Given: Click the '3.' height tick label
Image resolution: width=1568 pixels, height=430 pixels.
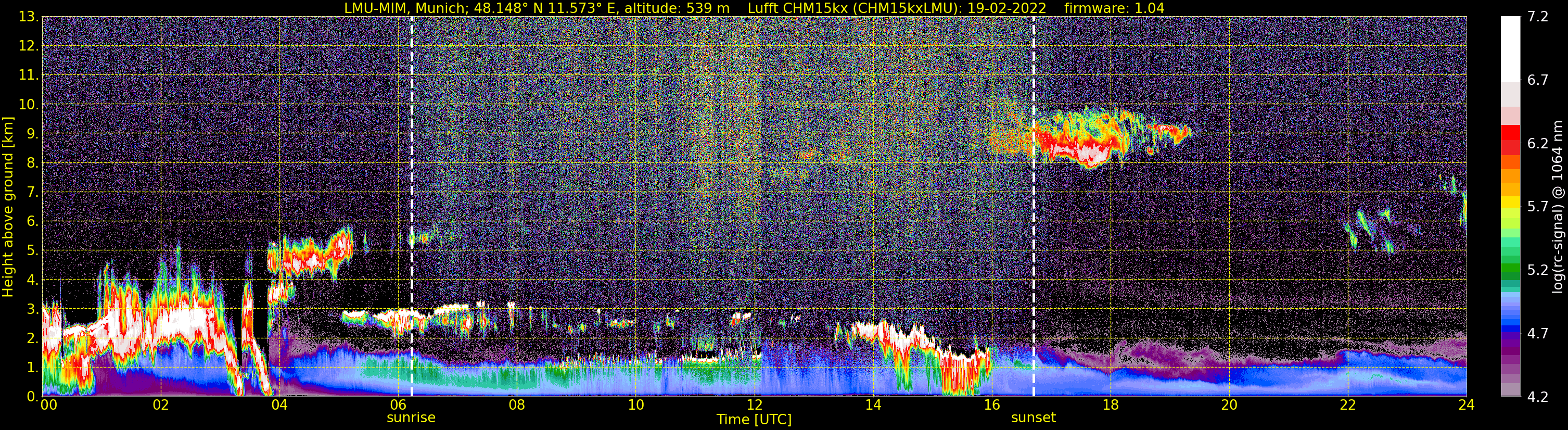Looking at the screenshot, I should pyautogui.click(x=32, y=309).
